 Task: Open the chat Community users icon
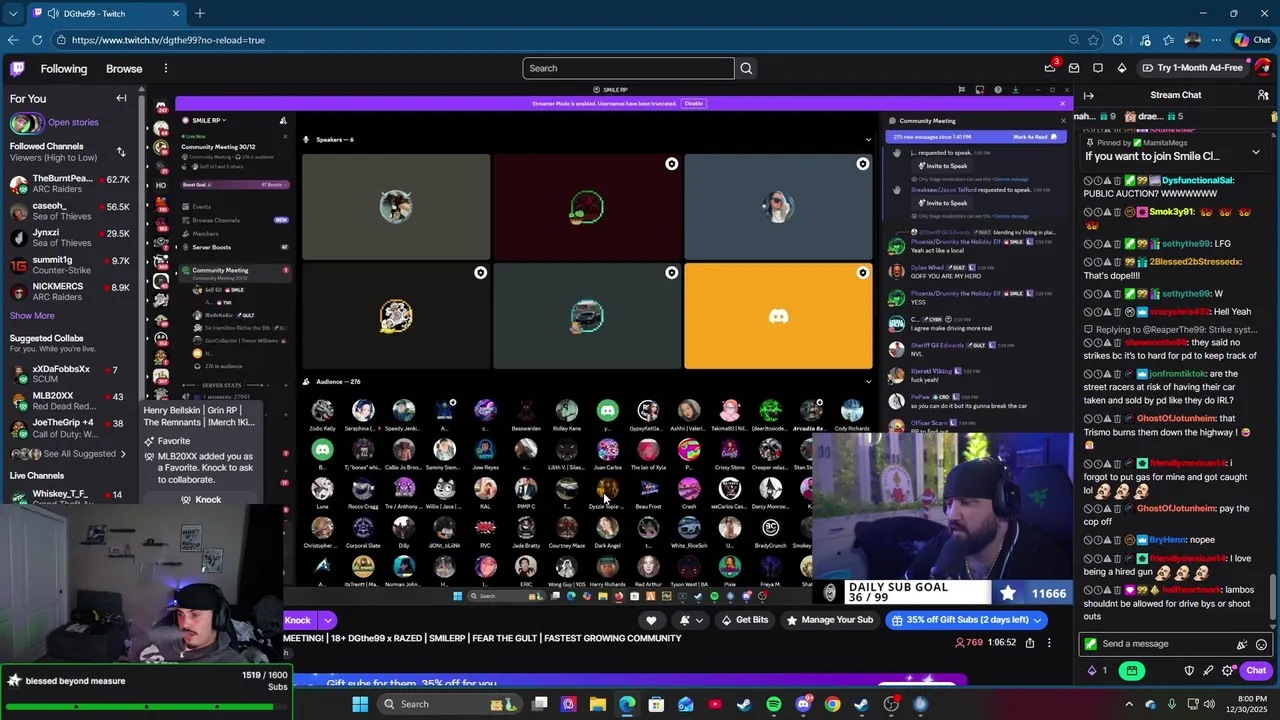click(1263, 95)
